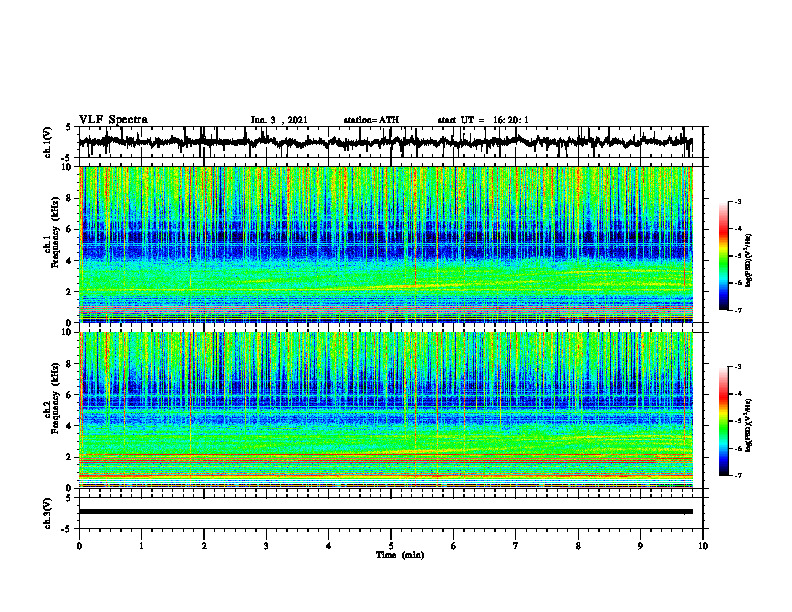Click time axis tick label "7"
This screenshot has height=612, width=792.
tap(516, 546)
